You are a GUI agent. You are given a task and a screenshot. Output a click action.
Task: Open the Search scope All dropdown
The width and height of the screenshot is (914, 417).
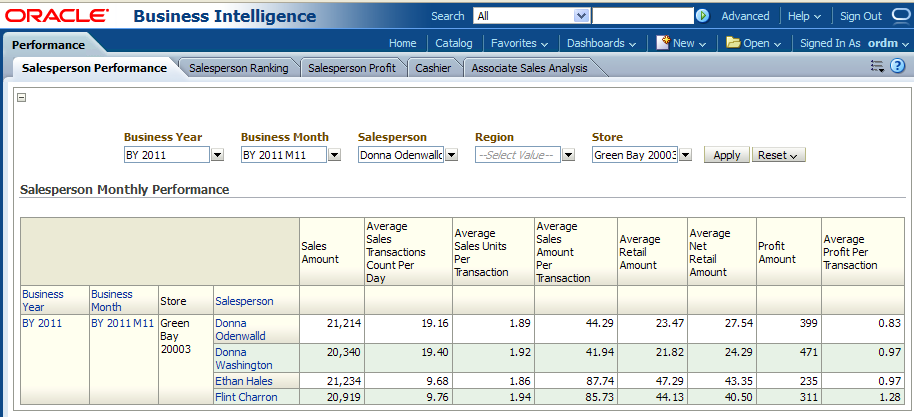click(x=581, y=16)
